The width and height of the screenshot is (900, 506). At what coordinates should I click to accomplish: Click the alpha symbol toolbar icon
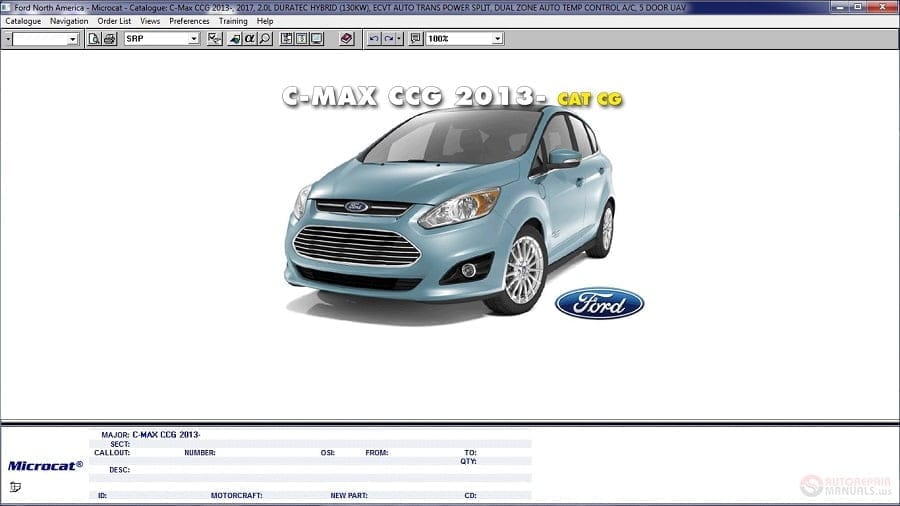click(250, 39)
